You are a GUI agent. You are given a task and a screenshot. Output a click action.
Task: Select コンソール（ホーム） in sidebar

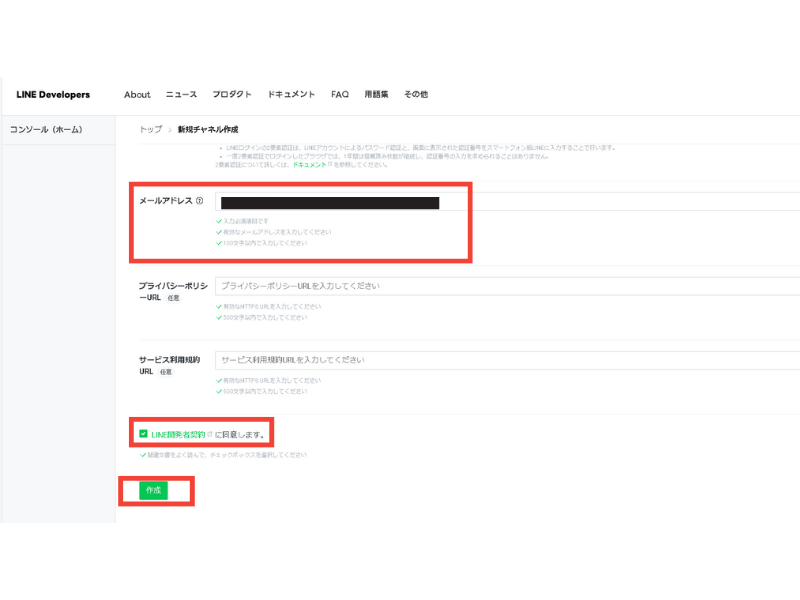pos(46,130)
